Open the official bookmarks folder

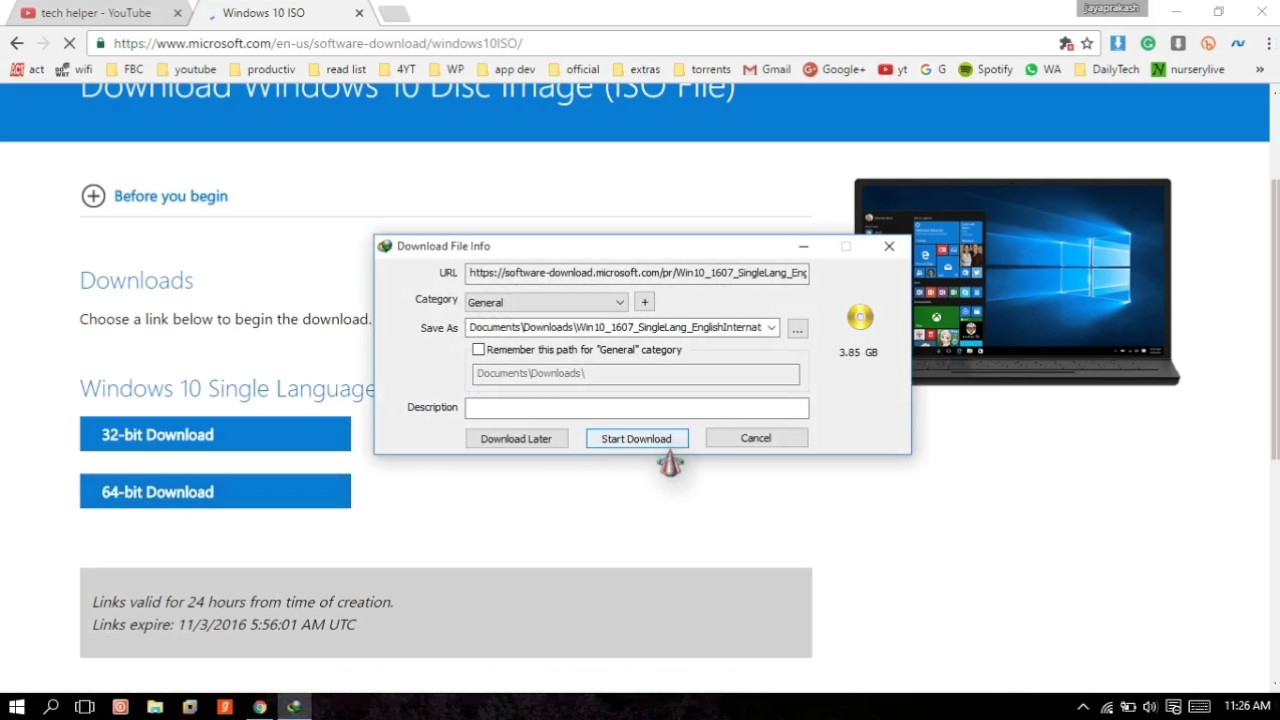[x=573, y=69]
